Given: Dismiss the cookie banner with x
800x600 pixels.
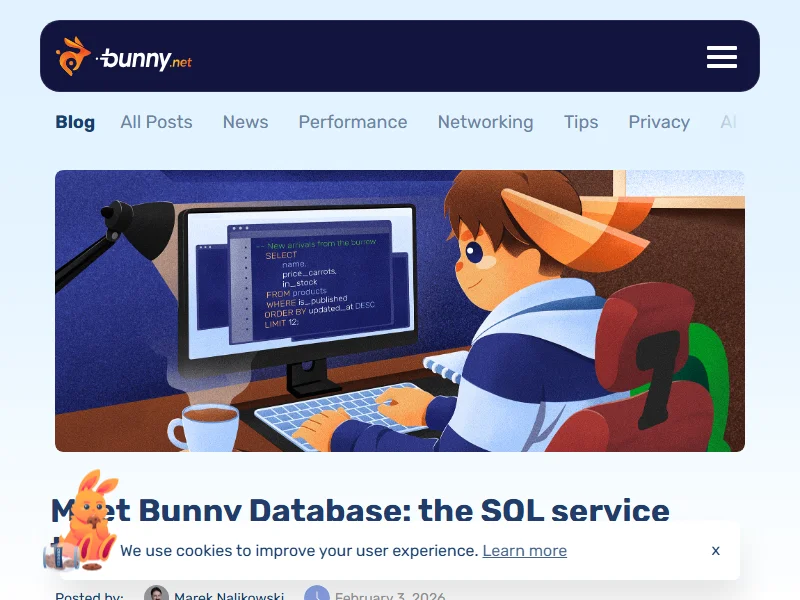Looking at the screenshot, I should click(x=715, y=550).
